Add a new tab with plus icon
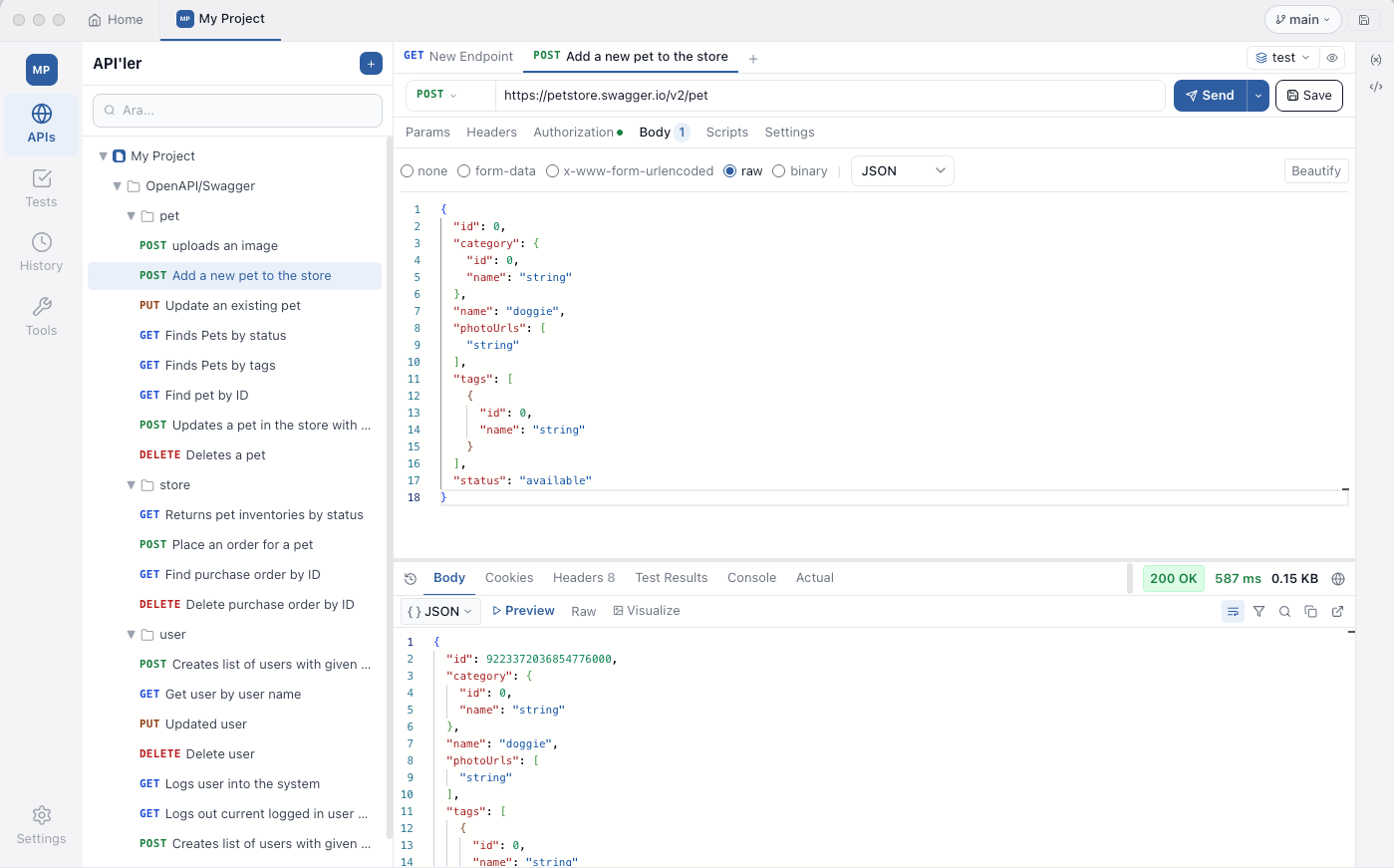The height and width of the screenshot is (868, 1394). coord(753,59)
